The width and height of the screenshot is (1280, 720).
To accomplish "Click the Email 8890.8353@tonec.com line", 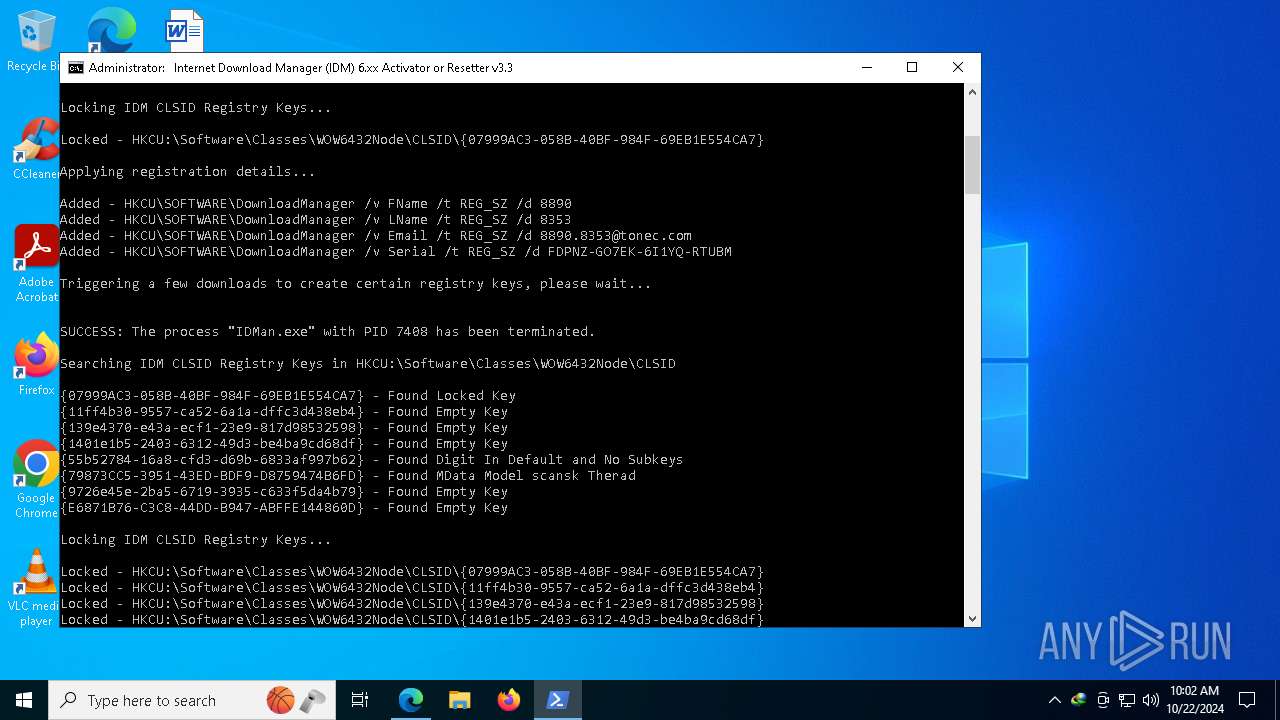I will [x=376, y=236].
